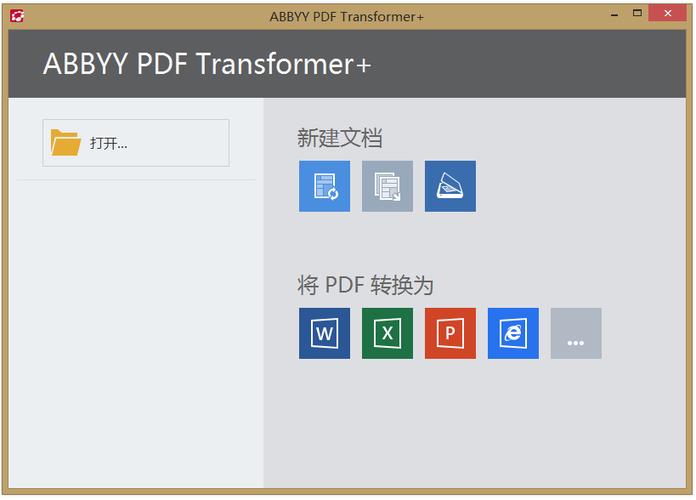Click the 新建文档 heading text
This screenshot has height=500, width=696.
pyautogui.click(x=340, y=138)
